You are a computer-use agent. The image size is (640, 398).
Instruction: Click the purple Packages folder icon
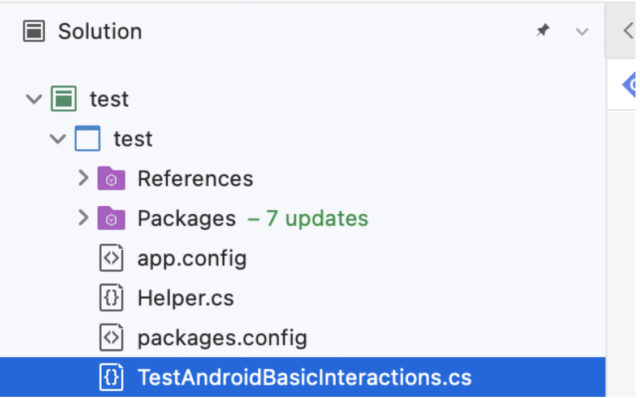[x=111, y=218]
